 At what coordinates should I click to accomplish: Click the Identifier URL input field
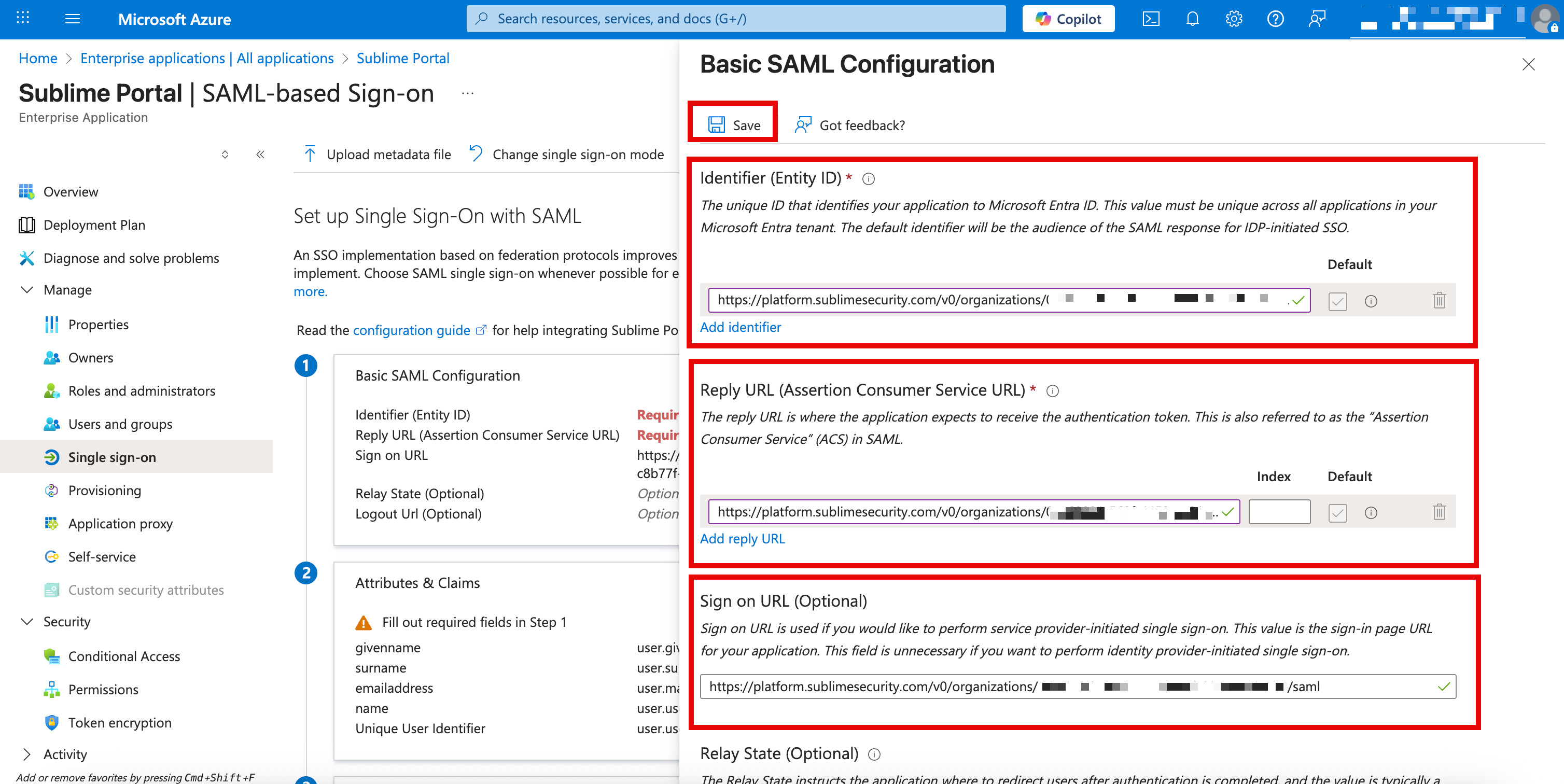tap(1009, 300)
